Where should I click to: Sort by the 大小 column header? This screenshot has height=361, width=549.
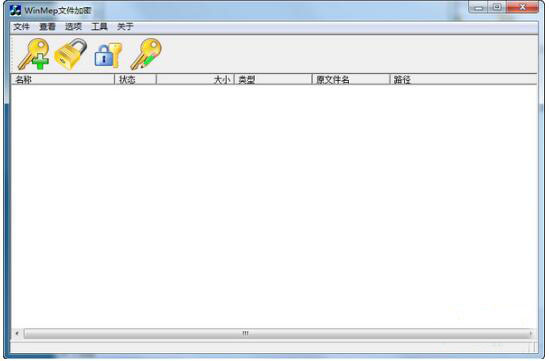(195, 79)
